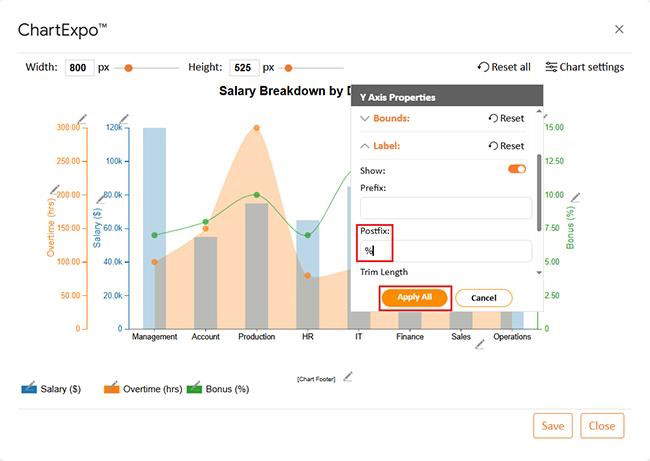Click the pencil icon above the orange Overtime axis
Screen dimensions: 650x461
tap(82, 119)
